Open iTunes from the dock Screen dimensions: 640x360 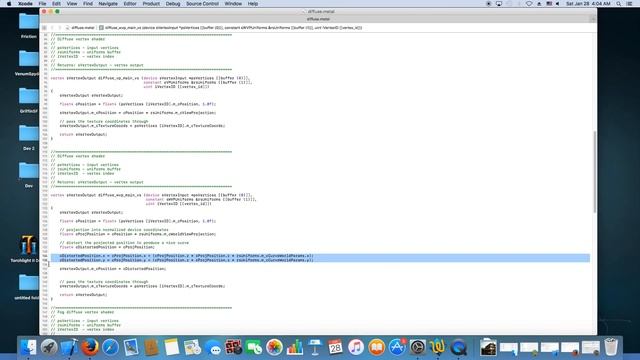[x=356, y=347]
